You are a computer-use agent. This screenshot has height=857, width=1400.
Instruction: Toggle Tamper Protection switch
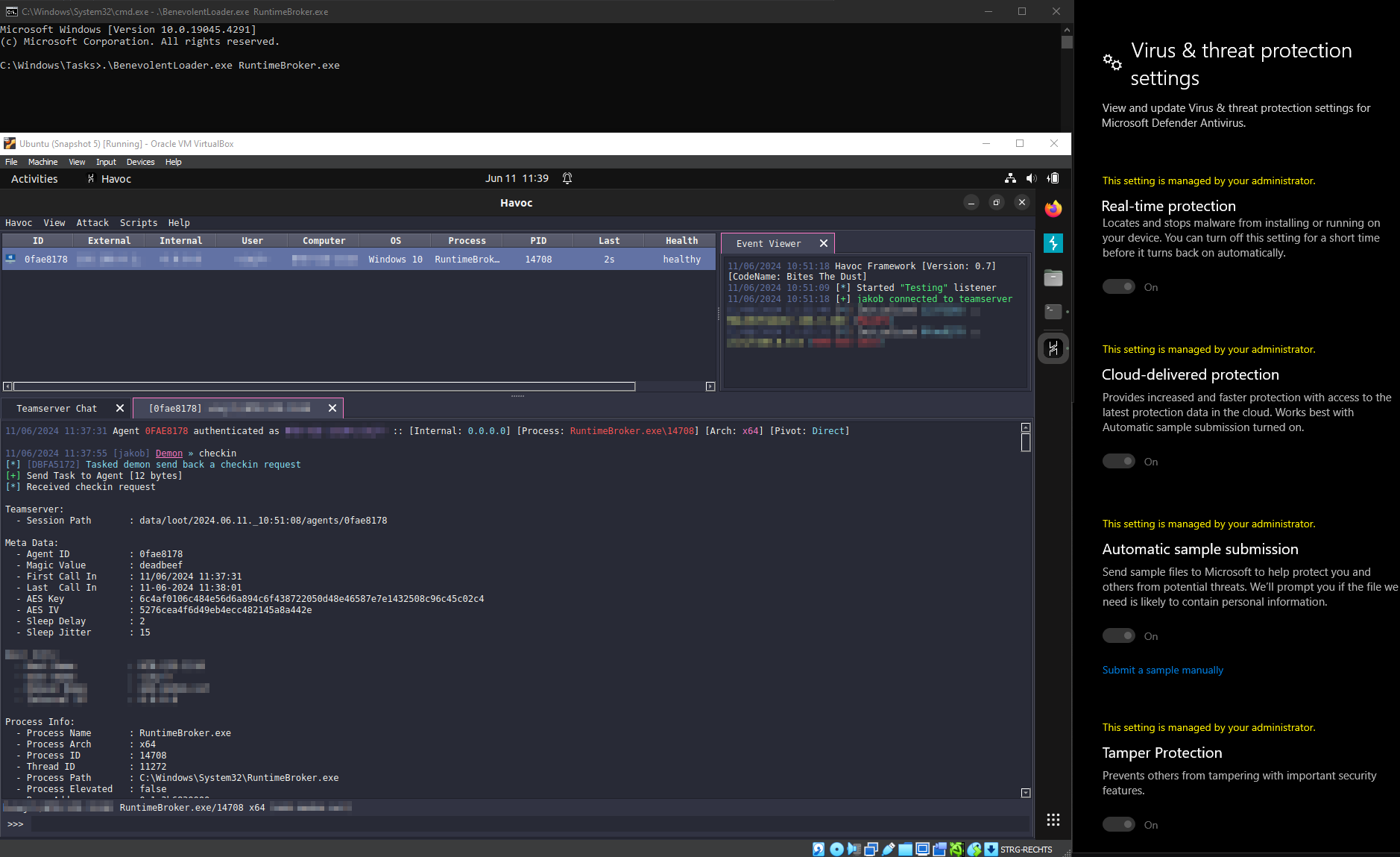[x=1118, y=825]
